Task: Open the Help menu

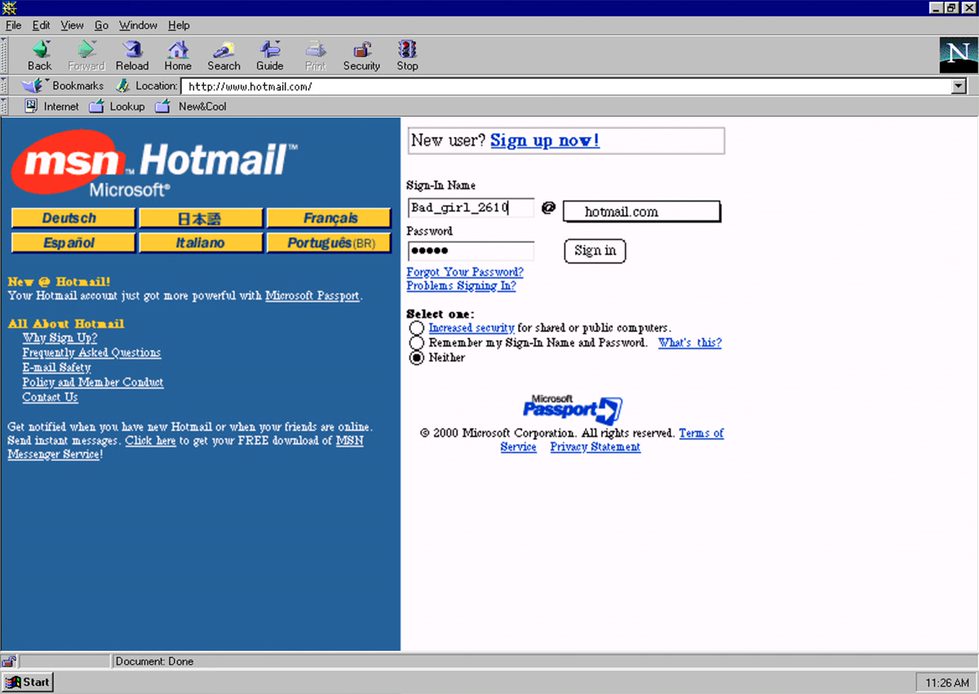Action: click(179, 25)
